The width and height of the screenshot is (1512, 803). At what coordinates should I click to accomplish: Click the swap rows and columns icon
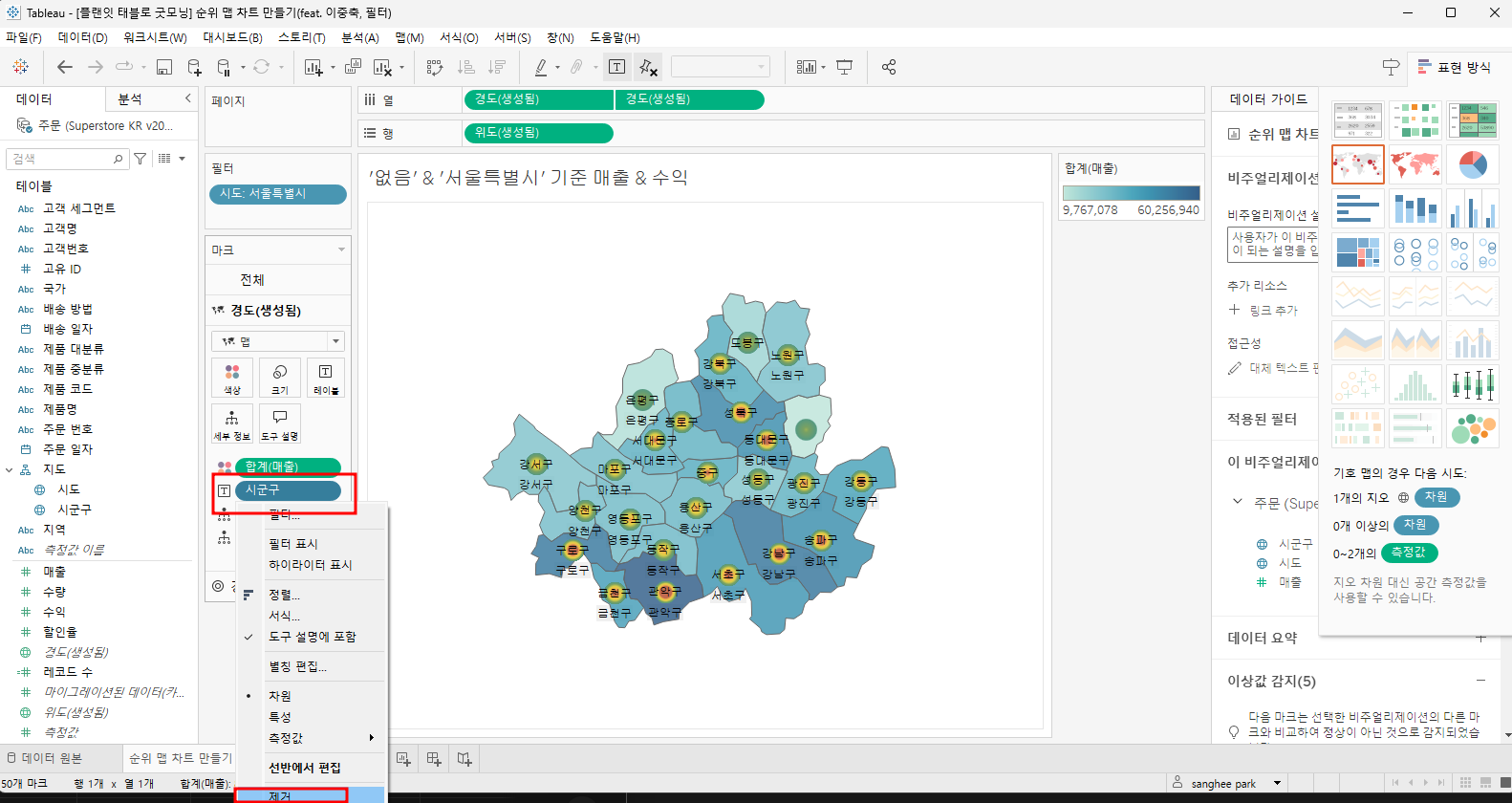click(x=435, y=67)
